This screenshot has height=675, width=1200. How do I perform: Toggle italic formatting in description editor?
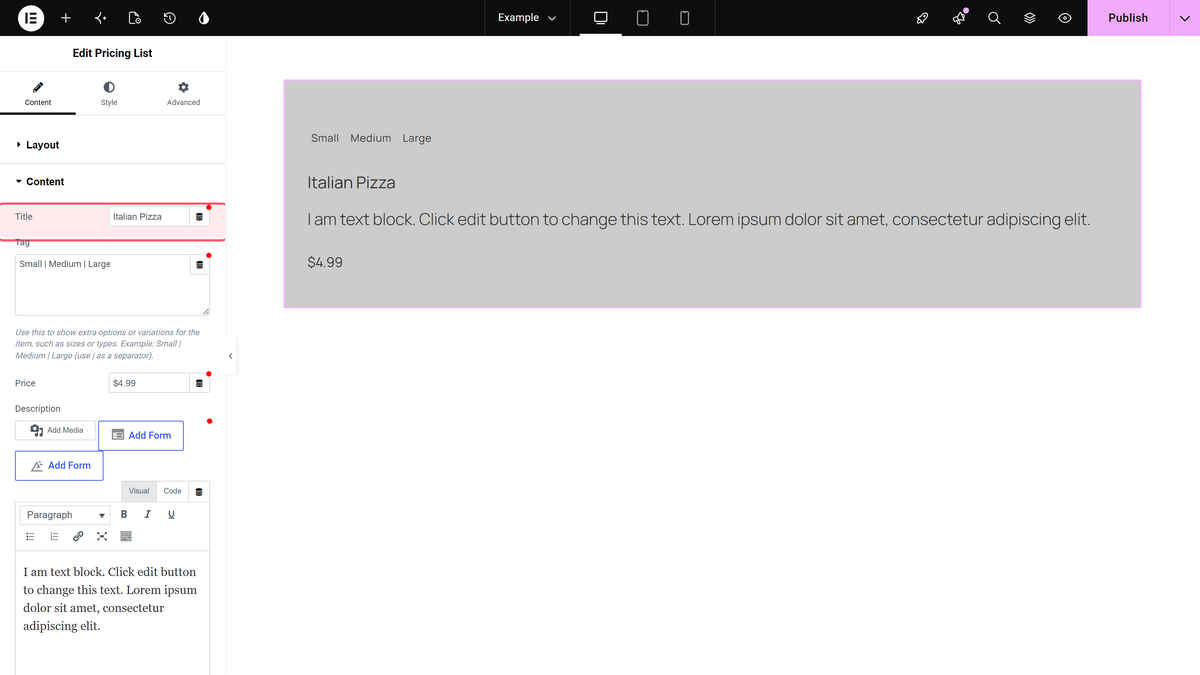pos(148,515)
